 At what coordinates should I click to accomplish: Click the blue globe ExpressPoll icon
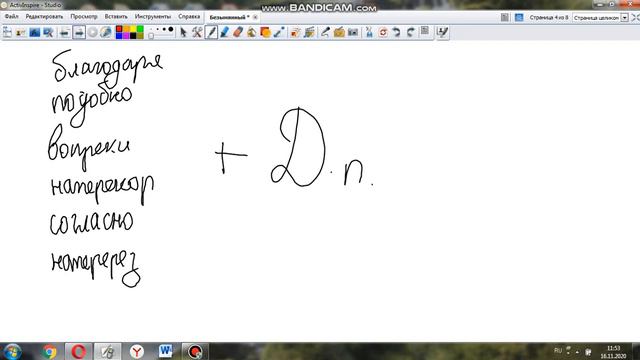click(x=106, y=32)
